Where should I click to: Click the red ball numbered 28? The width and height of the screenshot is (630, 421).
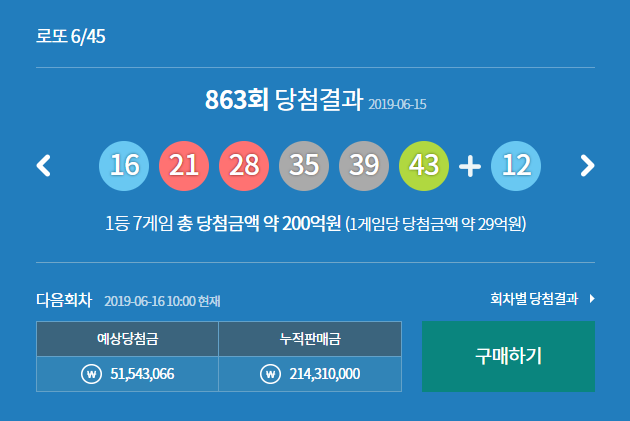[244, 165]
